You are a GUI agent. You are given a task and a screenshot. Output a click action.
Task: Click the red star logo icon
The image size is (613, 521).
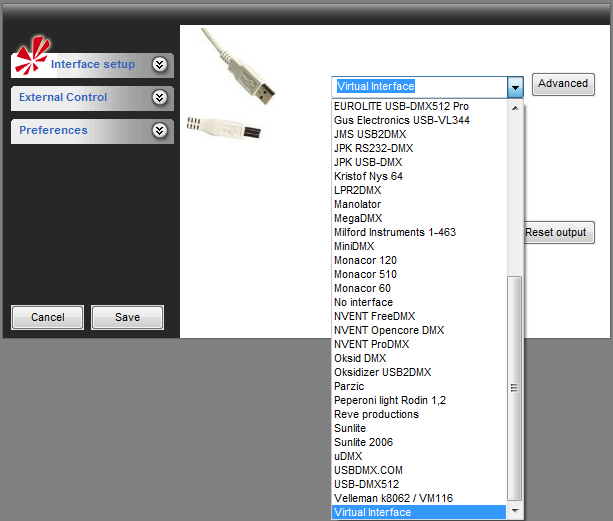(33, 55)
